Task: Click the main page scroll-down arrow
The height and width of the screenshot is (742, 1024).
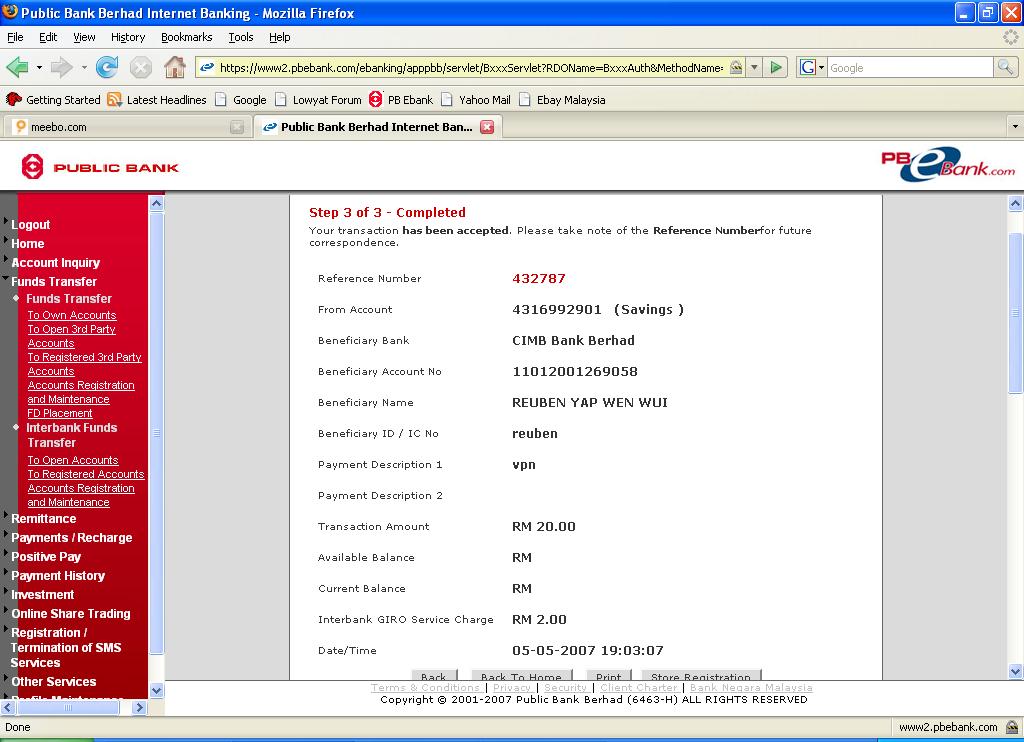Action: [x=1016, y=671]
